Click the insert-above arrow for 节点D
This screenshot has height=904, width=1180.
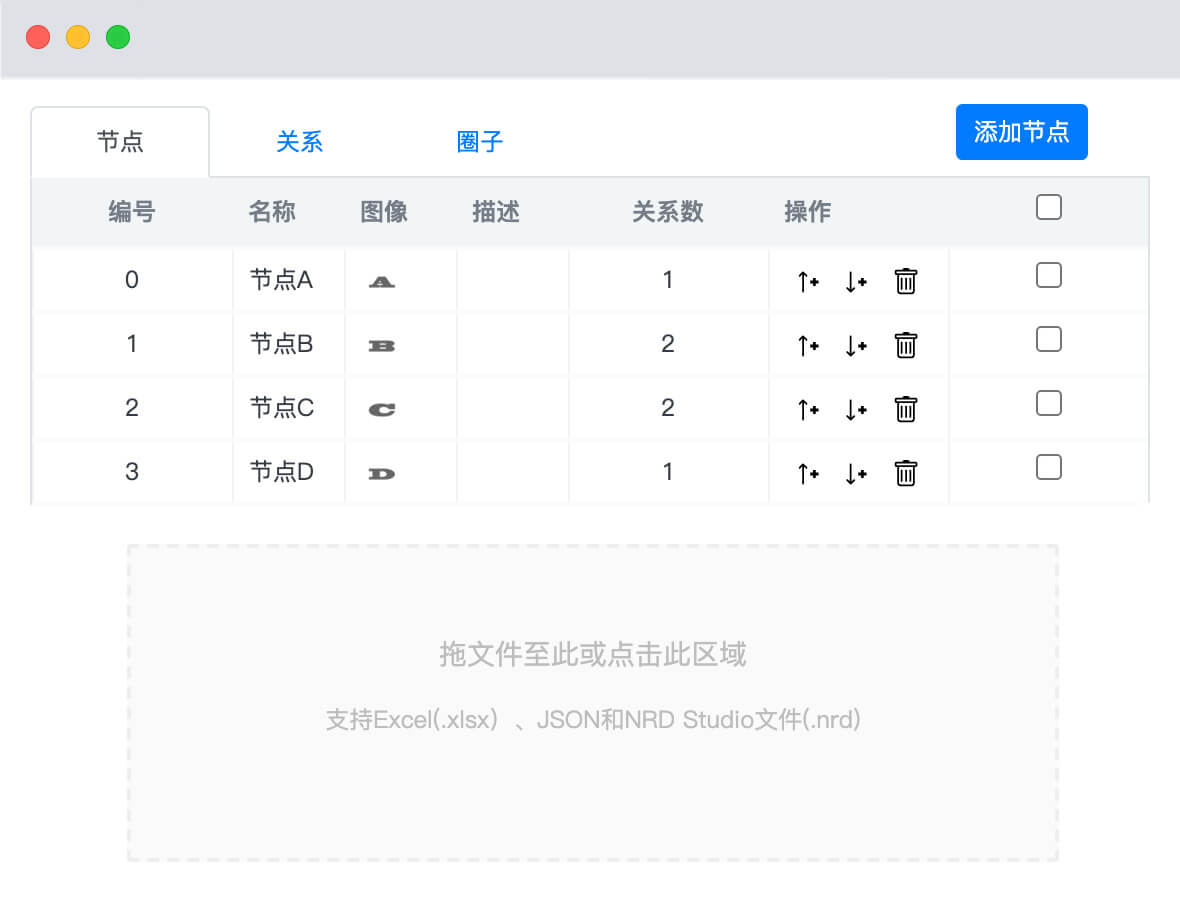(x=808, y=474)
